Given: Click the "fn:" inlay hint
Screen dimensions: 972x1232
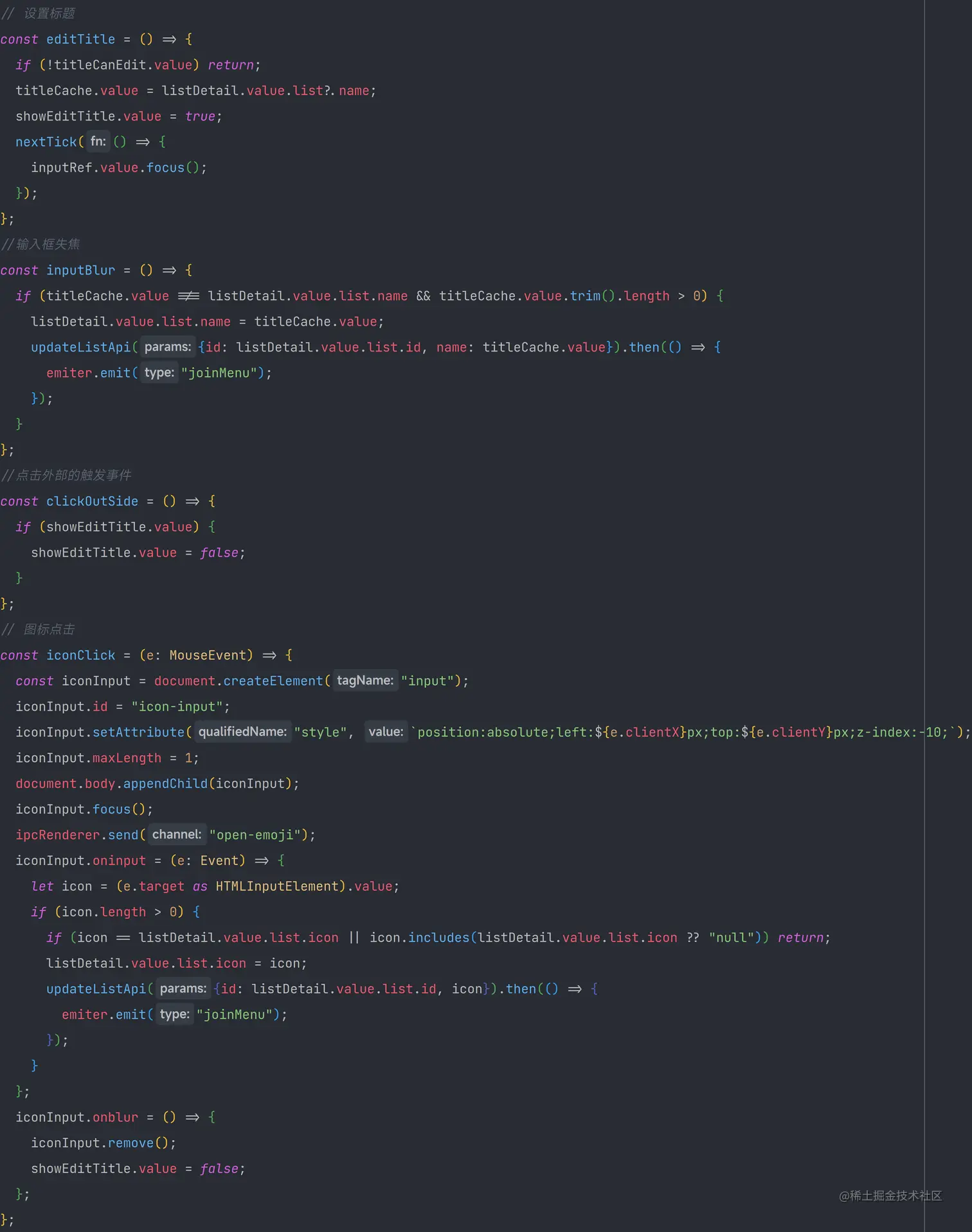Looking at the screenshot, I should click(x=98, y=141).
